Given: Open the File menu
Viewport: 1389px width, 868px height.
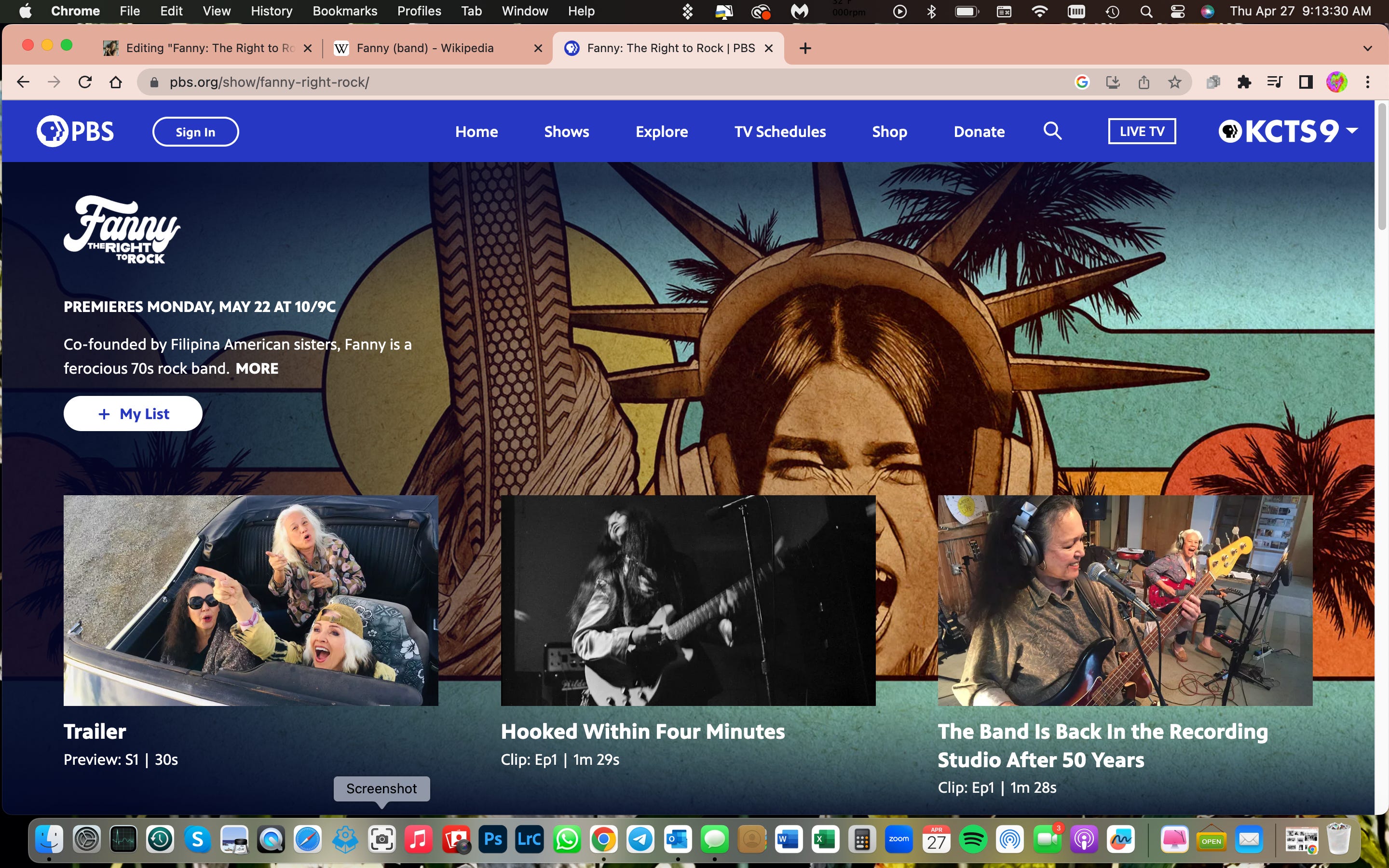Looking at the screenshot, I should (130, 11).
